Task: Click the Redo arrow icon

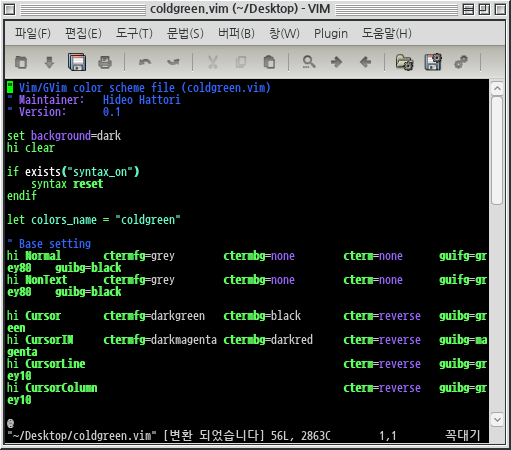Action: 173,62
